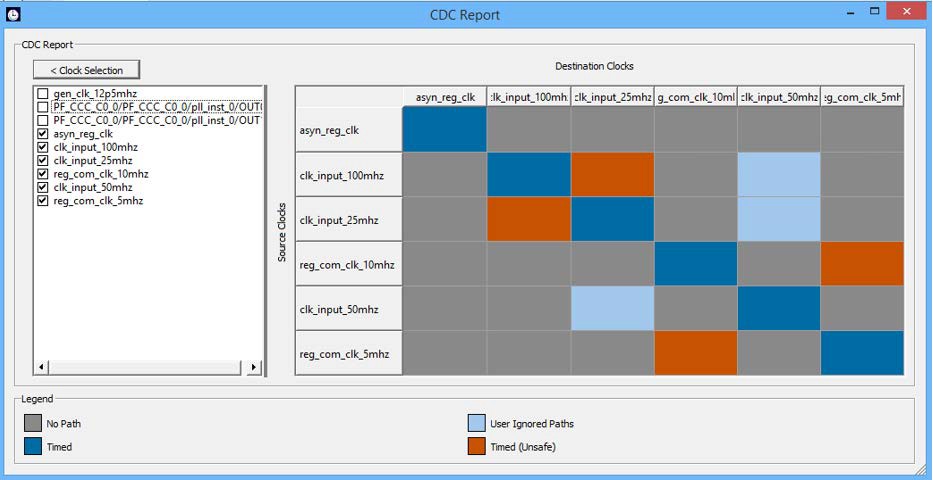Maximize the CDC Report window

(x=875, y=12)
